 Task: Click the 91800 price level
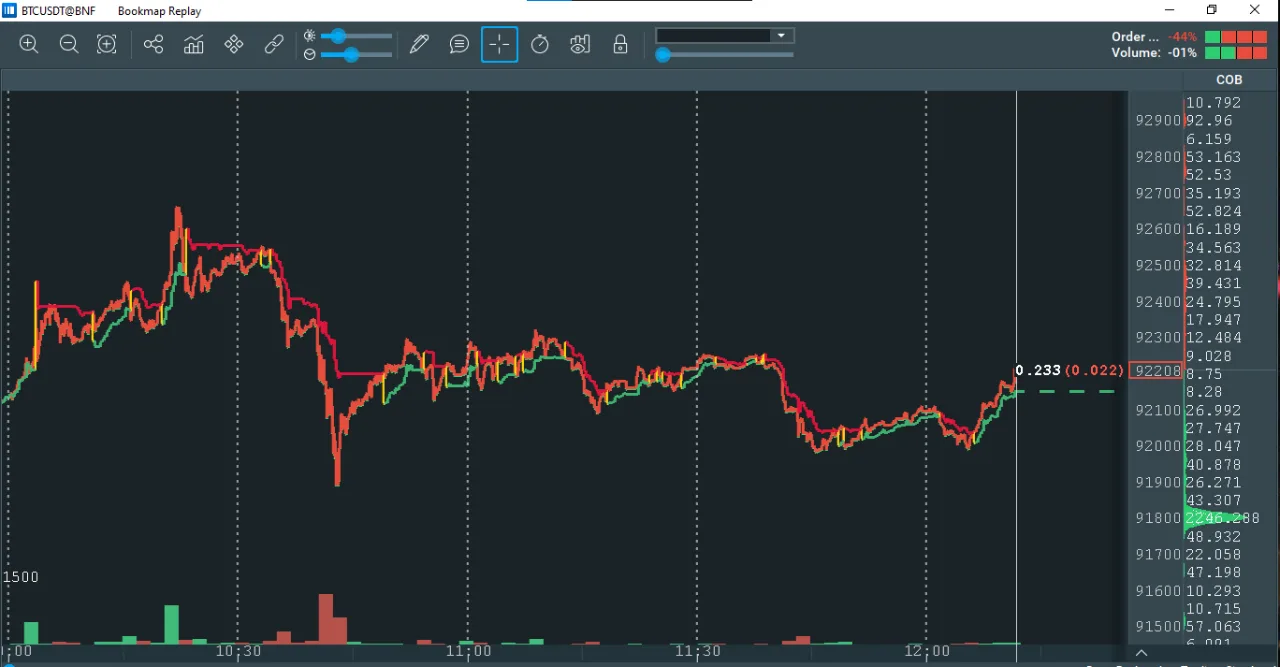1158,518
